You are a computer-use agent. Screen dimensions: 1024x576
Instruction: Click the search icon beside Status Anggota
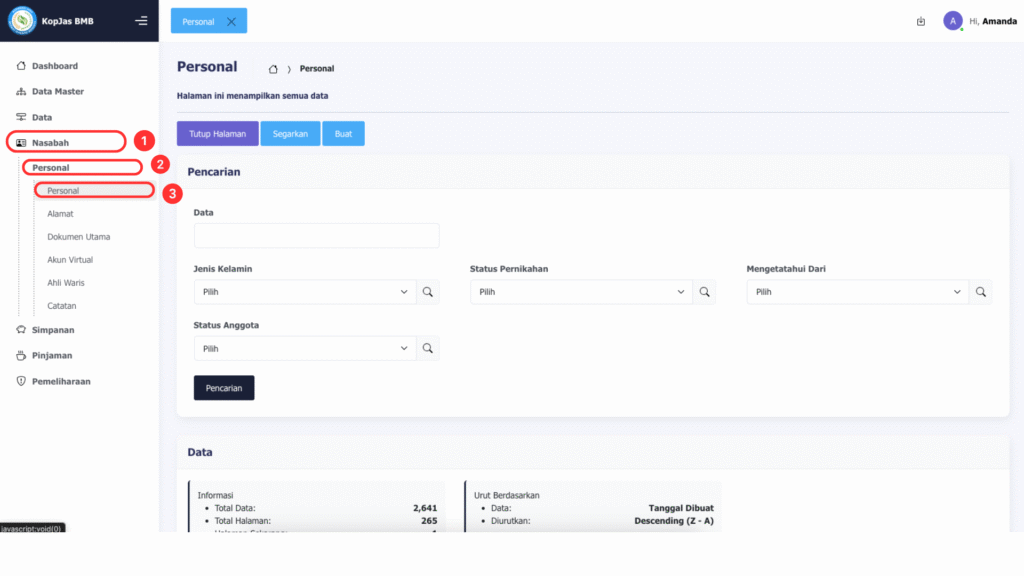coord(428,348)
